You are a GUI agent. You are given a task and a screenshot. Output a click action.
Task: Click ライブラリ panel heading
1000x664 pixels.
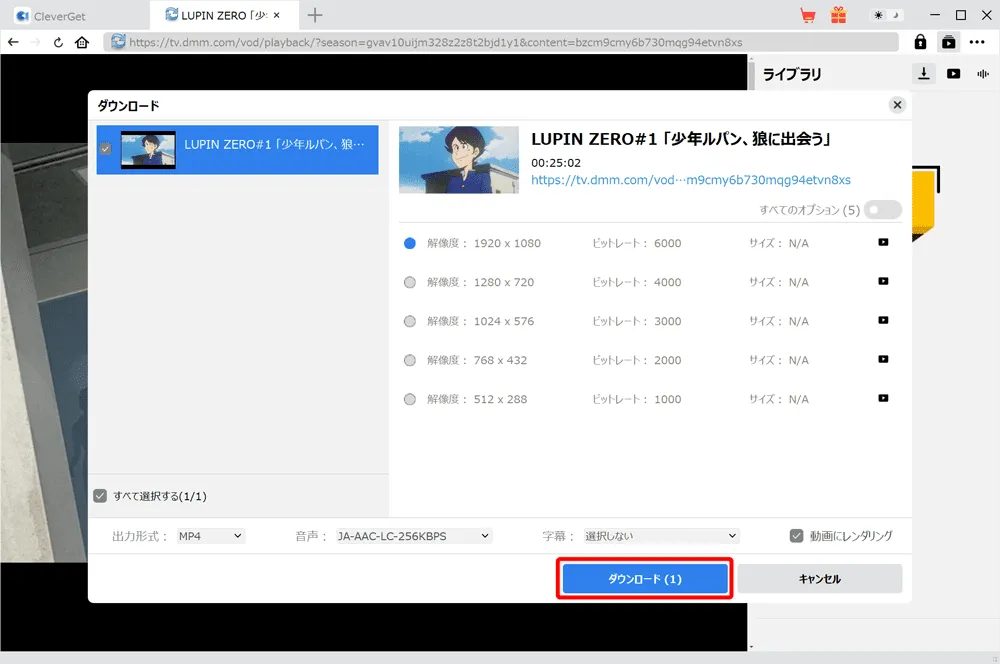coord(792,75)
